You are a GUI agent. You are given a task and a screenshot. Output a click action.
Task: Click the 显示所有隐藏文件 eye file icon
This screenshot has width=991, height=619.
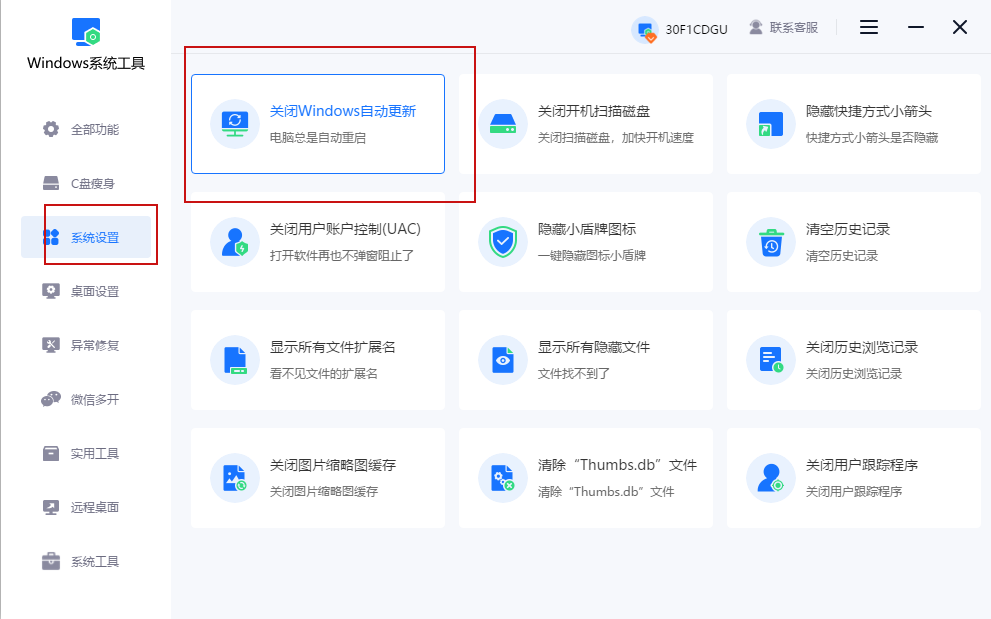[502, 360]
